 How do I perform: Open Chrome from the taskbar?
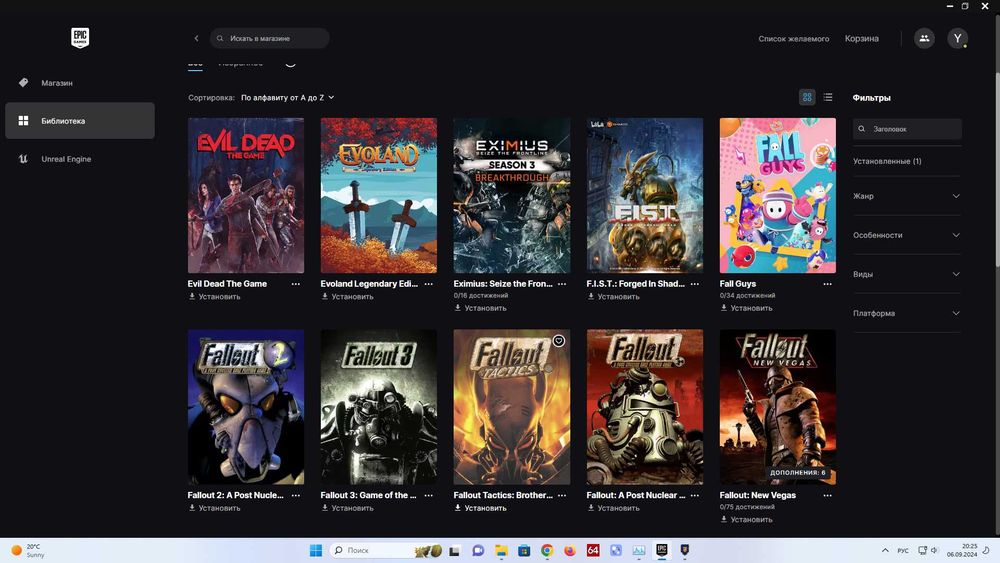(547, 550)
